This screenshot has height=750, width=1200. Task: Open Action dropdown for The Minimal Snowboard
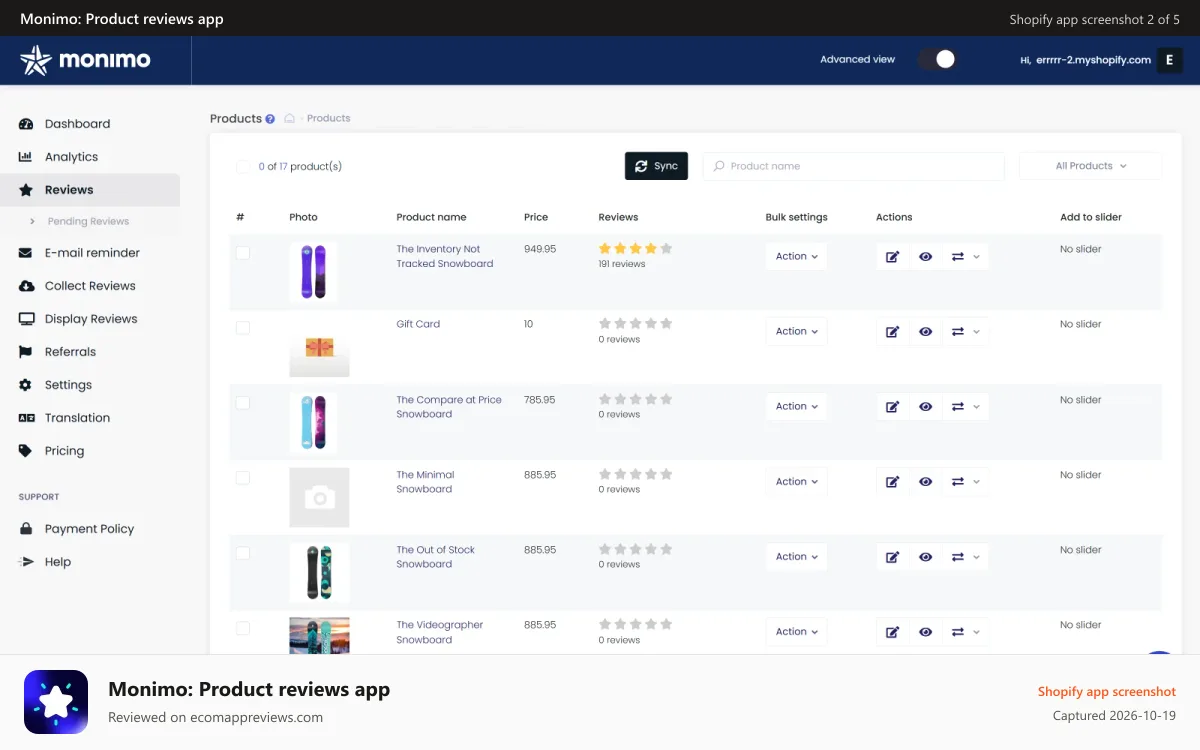797,481
